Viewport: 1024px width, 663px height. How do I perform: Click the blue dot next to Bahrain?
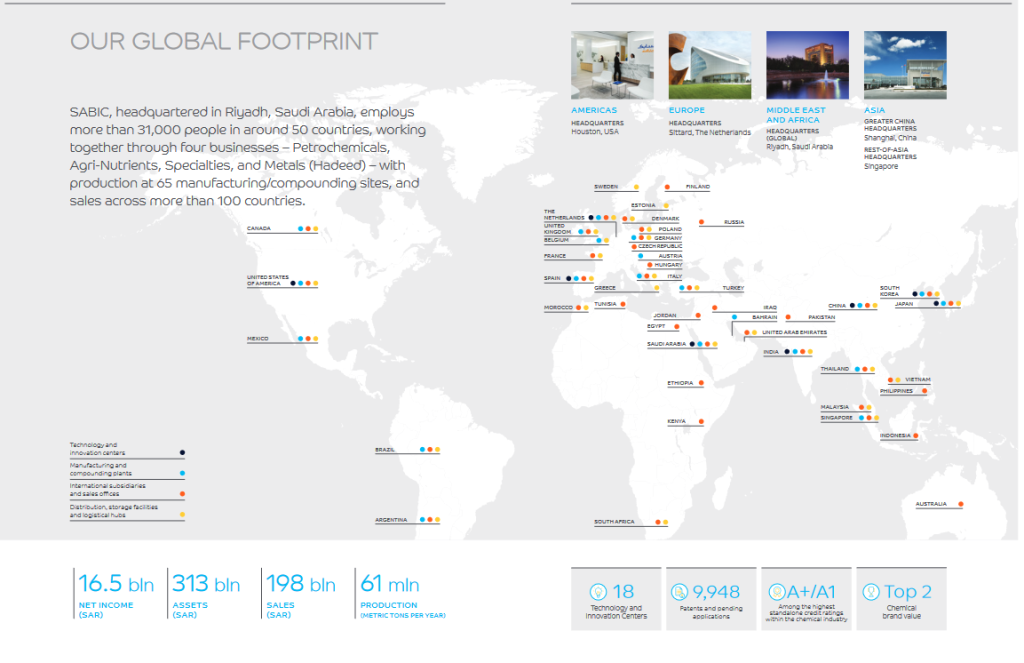[x=735, y=317]
